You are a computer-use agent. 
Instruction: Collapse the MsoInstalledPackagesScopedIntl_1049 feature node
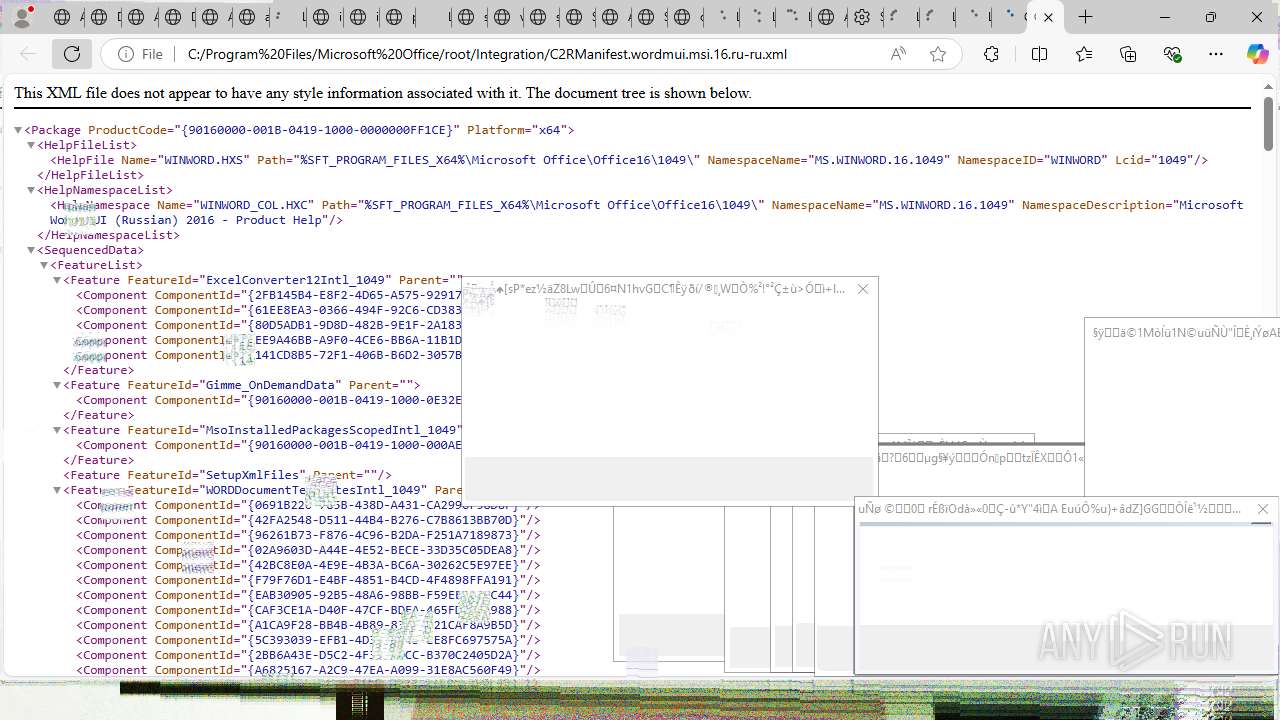(x=57, y=430)
